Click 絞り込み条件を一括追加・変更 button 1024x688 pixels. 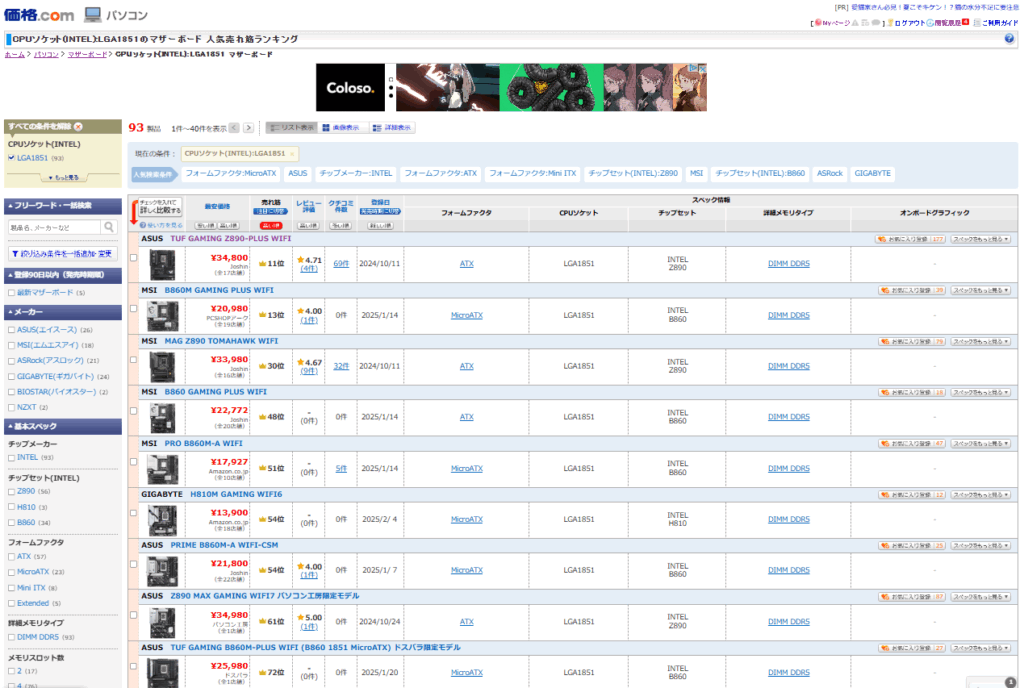pyautogui.click(x=63, y=254)
